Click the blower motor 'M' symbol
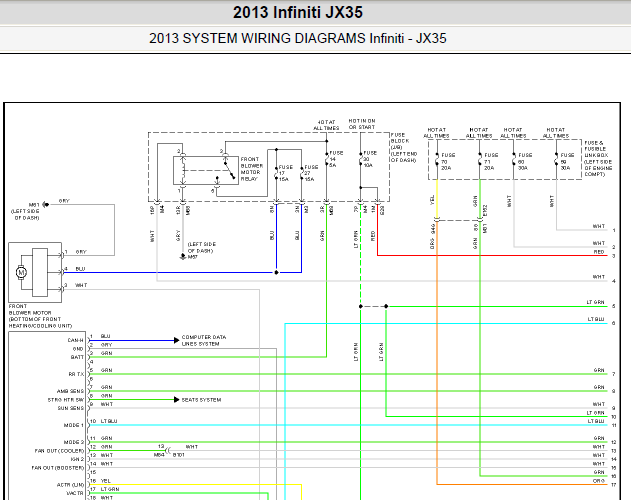Viewport: 631px width, 500px height. click(x=21, y=273)
